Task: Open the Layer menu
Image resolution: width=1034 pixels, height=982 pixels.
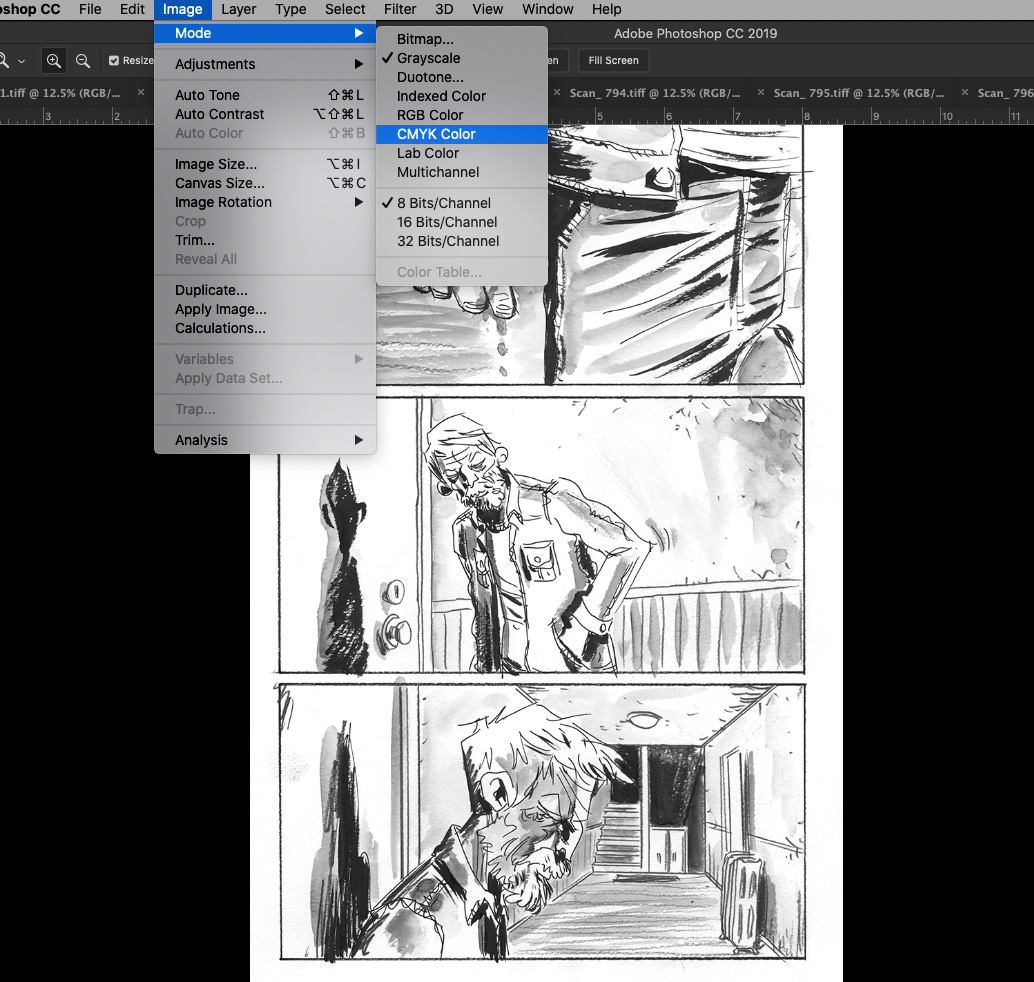Action: coord(239,9)
